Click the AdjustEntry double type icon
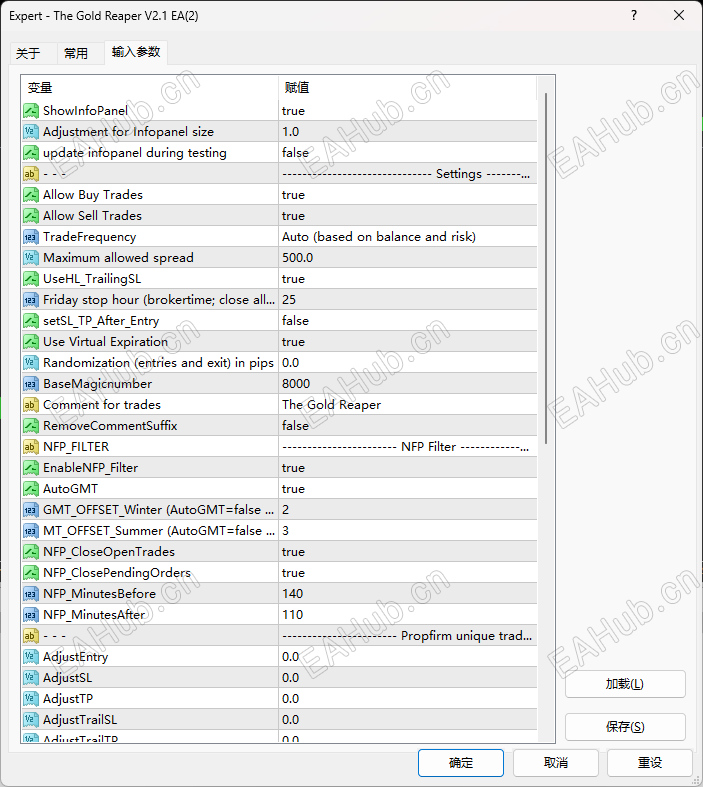This screenshot has height=787, width=703. pyautogui.click(x=31, y=657)
